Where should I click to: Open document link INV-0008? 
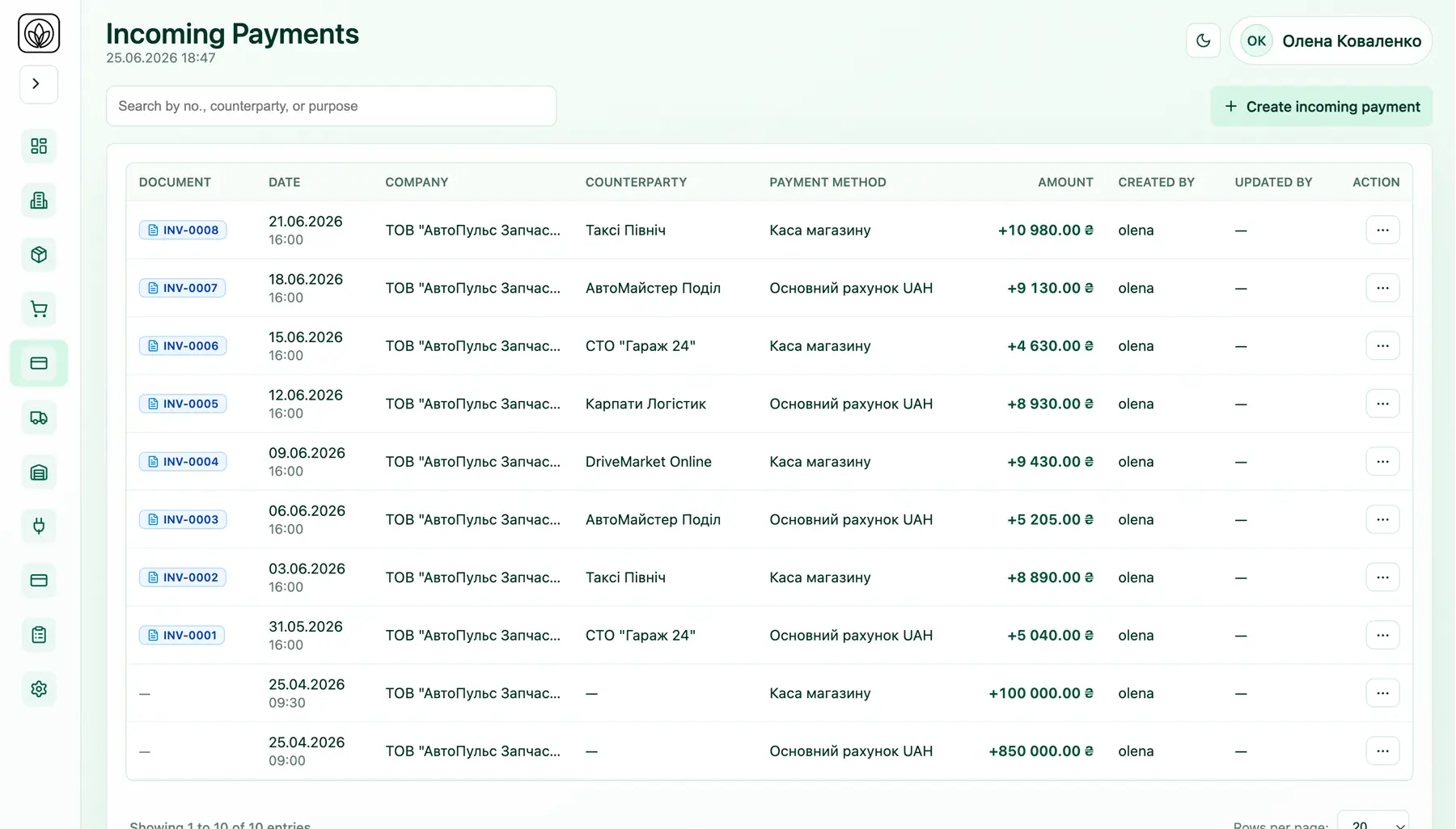coord(183,231)
